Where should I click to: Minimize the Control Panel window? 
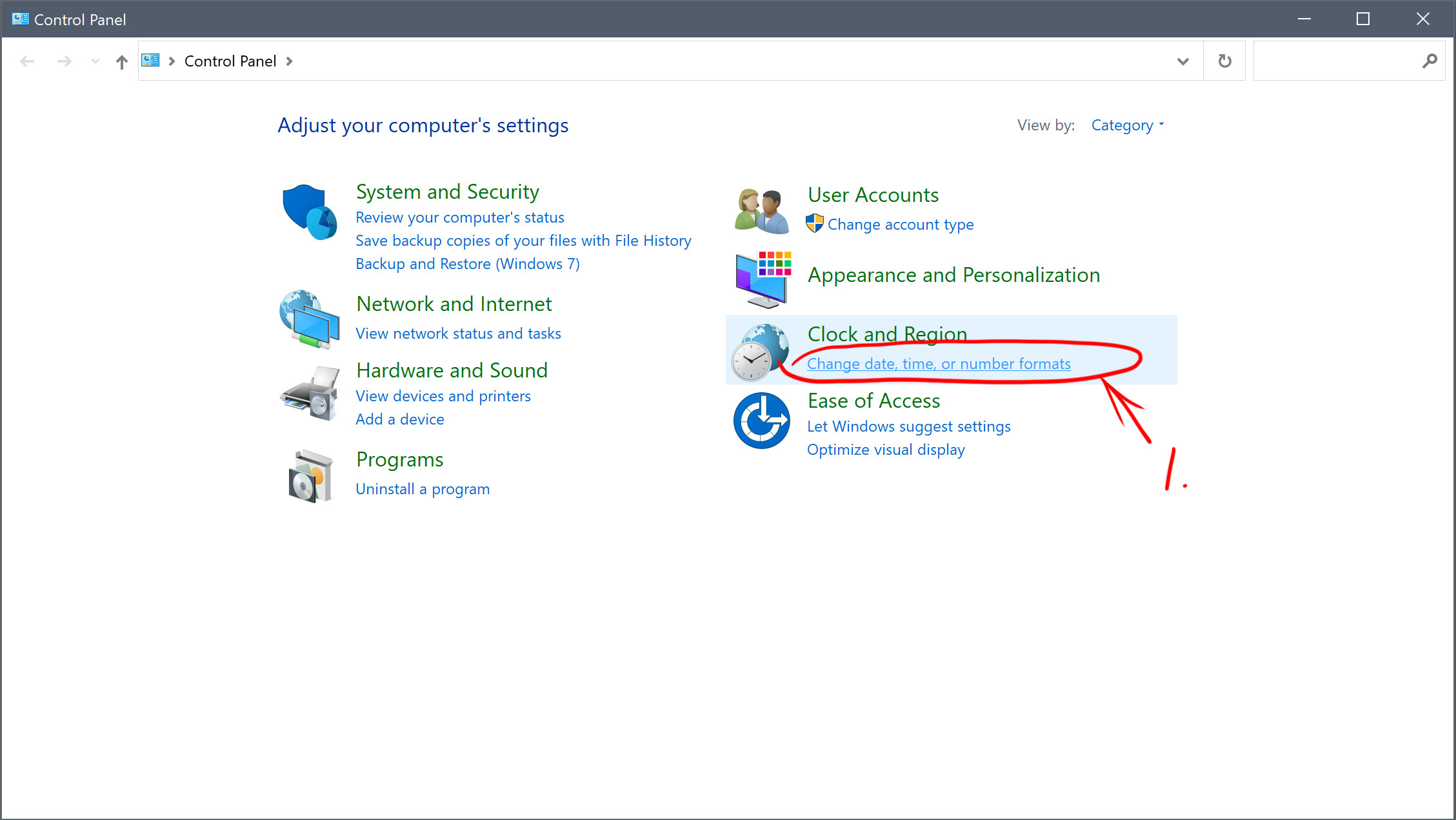click(x=1304, y=19)
